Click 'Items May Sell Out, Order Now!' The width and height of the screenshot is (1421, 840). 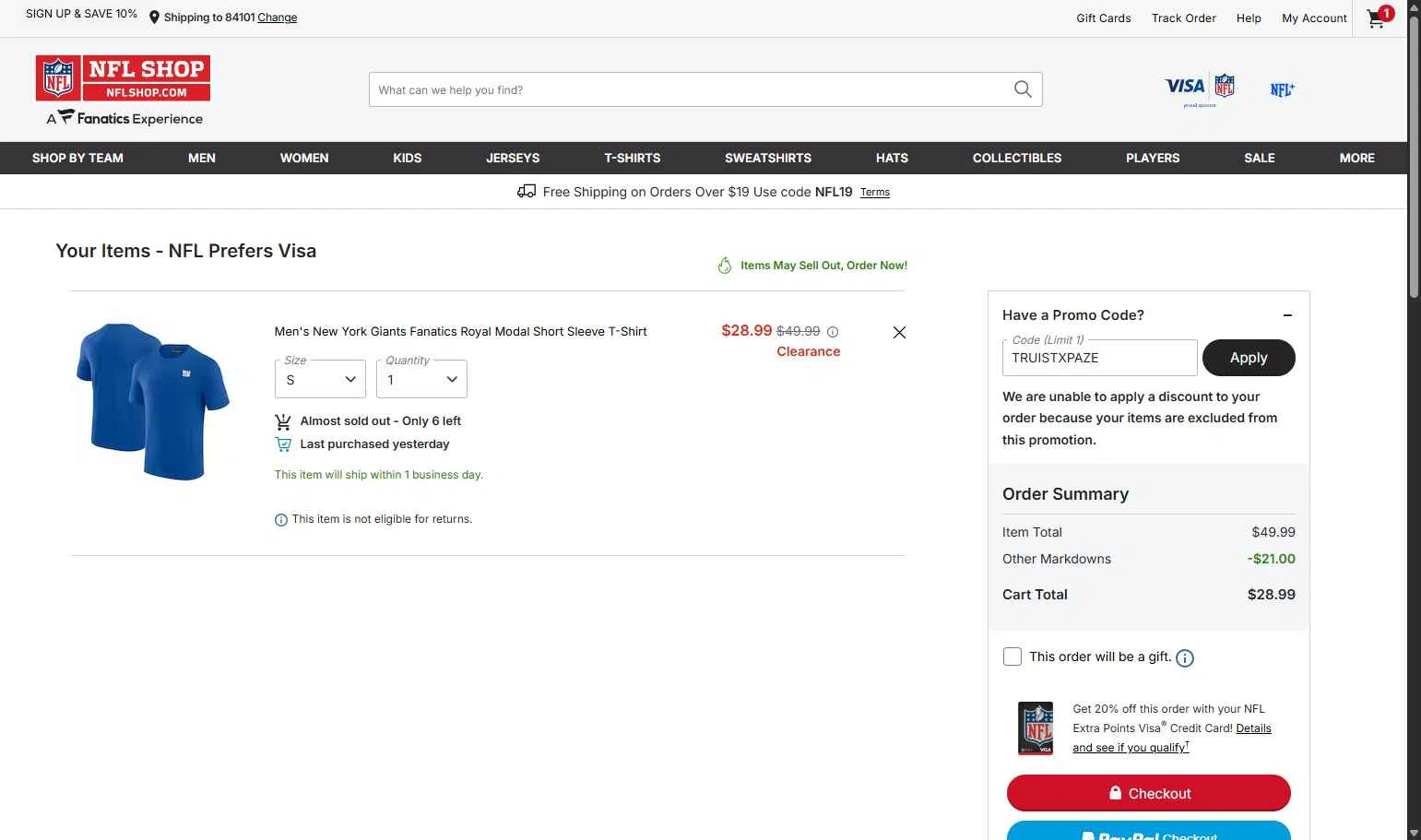[x=823, y=266]
